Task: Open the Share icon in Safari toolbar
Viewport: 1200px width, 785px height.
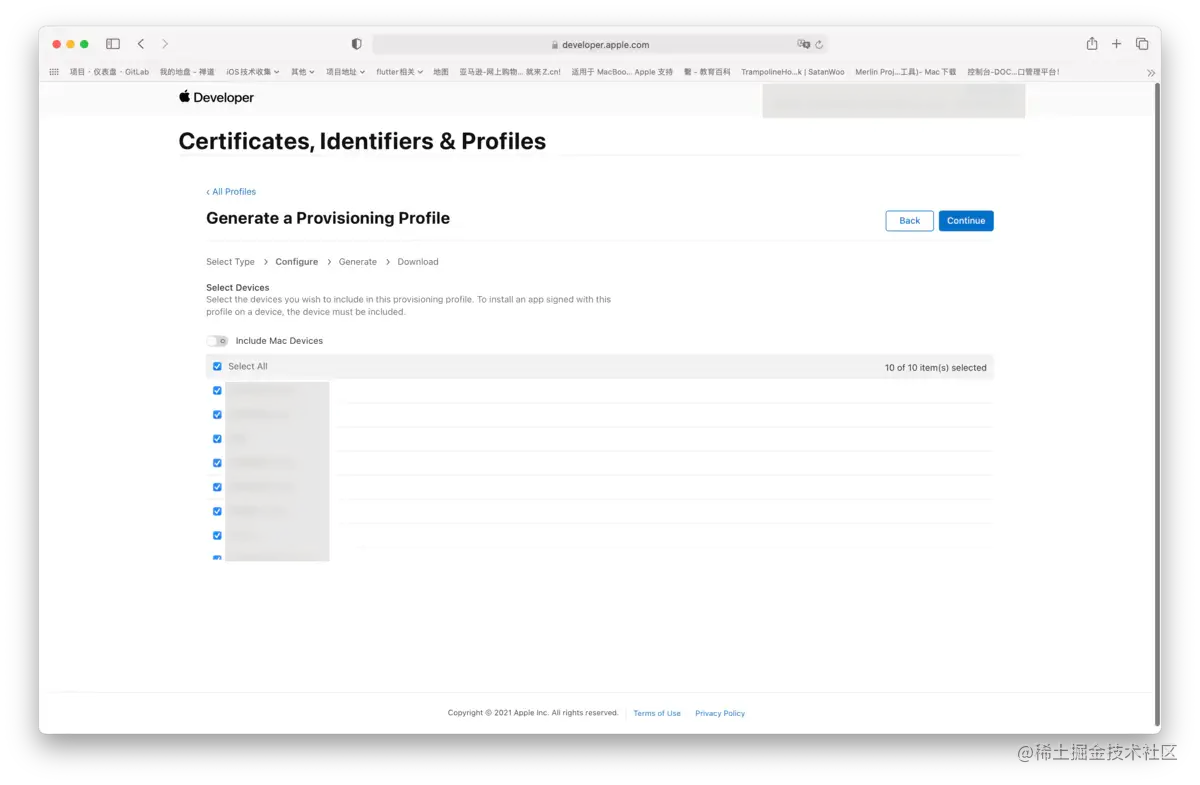Action: (x=1092, y=44)
